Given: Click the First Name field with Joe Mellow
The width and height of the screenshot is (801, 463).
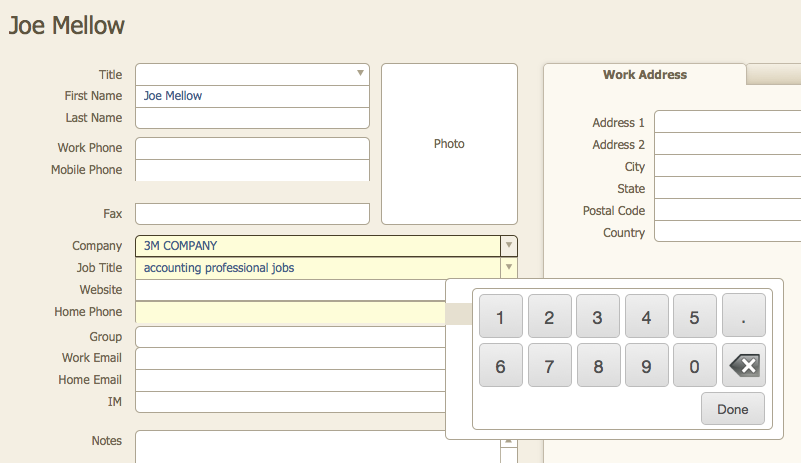Looking at the screenshot, I should pos(252,97).
